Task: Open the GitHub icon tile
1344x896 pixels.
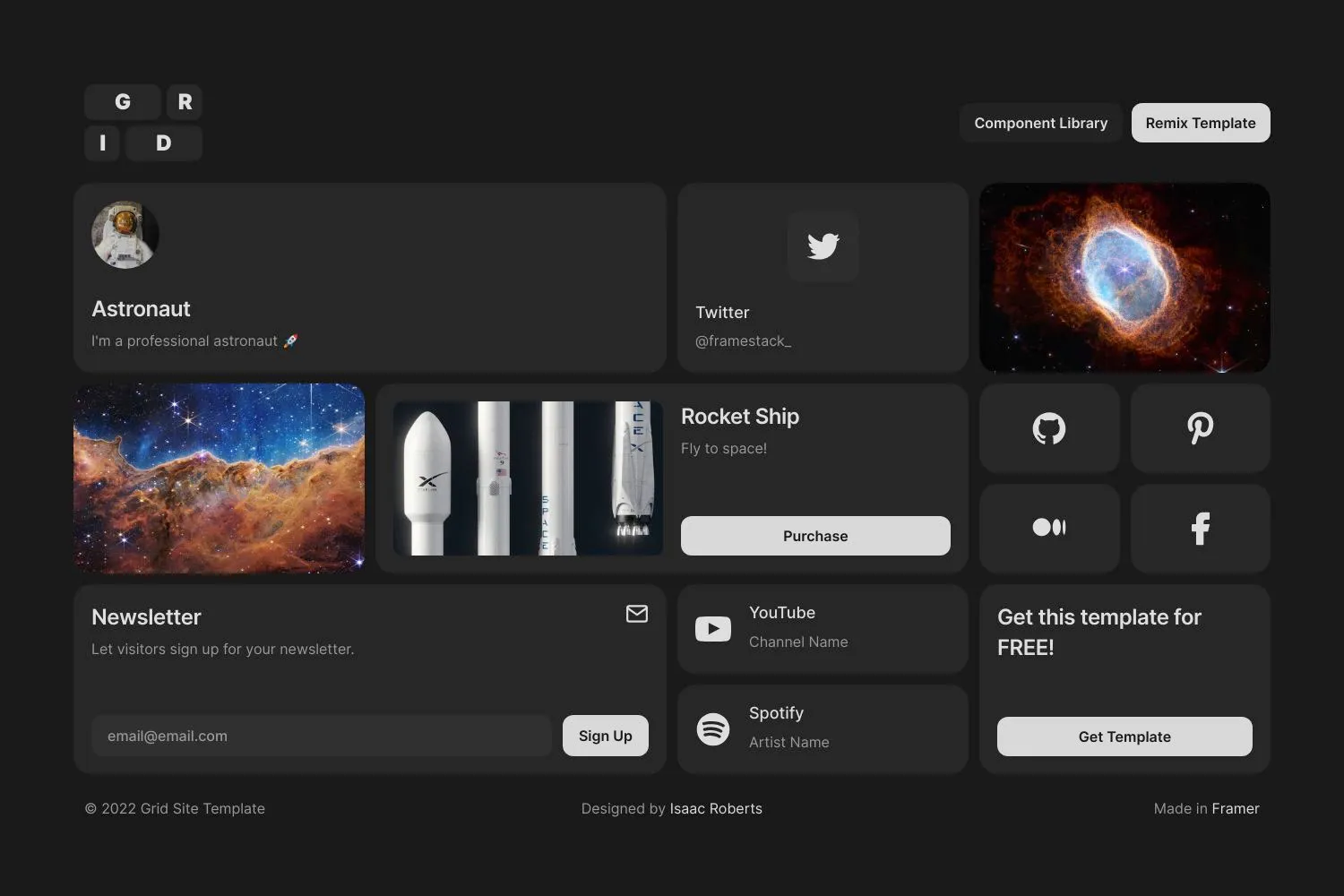Action: pyautogui.click(x=1049, y=428)
